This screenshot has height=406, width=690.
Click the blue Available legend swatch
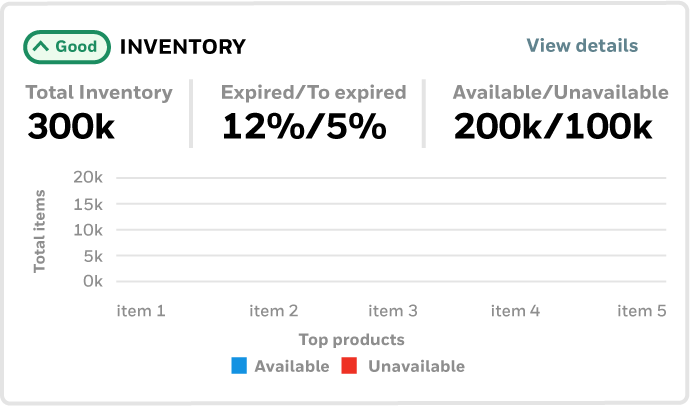239,366
